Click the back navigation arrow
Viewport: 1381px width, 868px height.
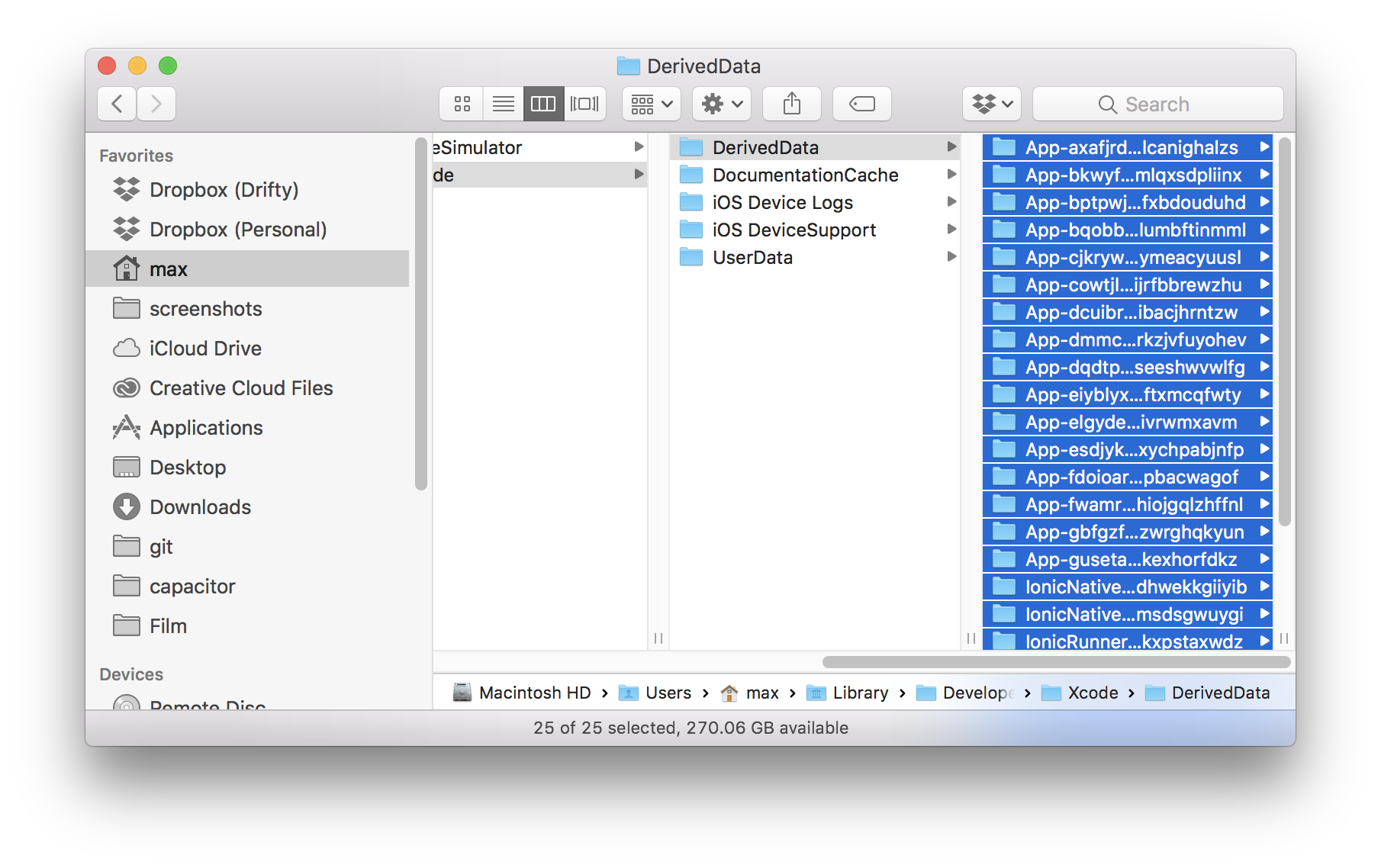coord(116,104)
